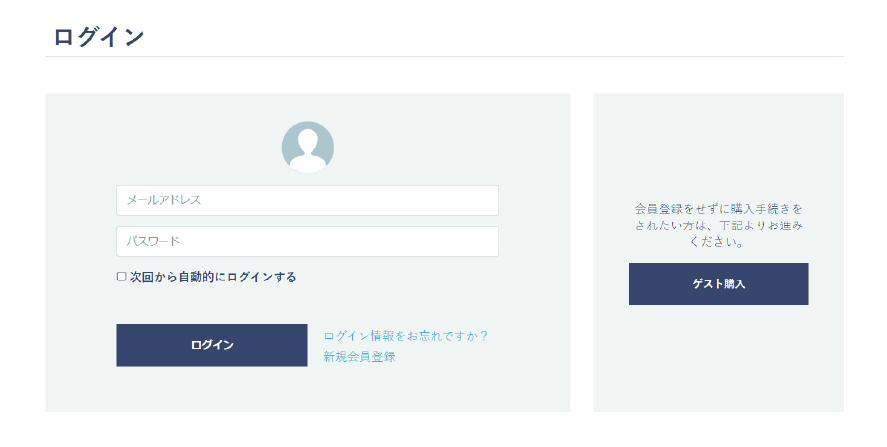Open the 新規会員登録 link
Viewport: 887px width, 447px height.
[x=359, y=356]
